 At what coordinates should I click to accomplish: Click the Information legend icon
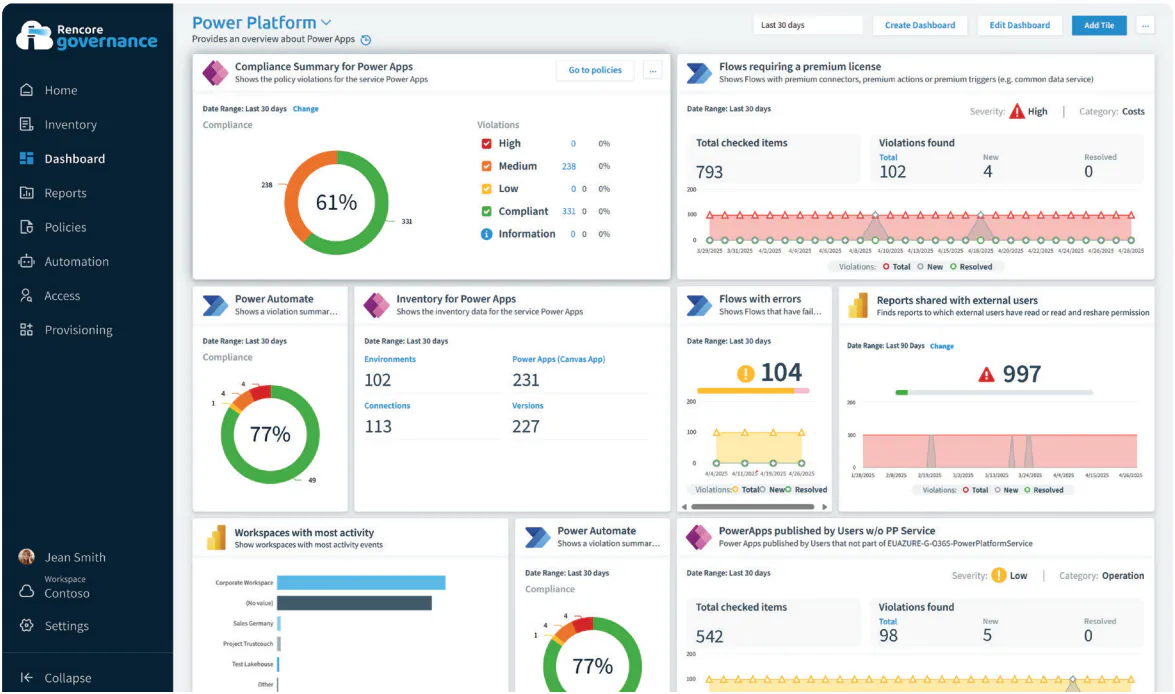tap(486, 234)
